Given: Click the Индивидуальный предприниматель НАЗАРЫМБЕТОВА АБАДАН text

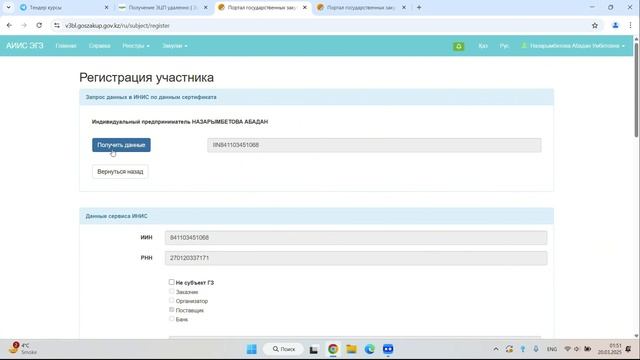Looking at the screenshot, I should 180,122.
